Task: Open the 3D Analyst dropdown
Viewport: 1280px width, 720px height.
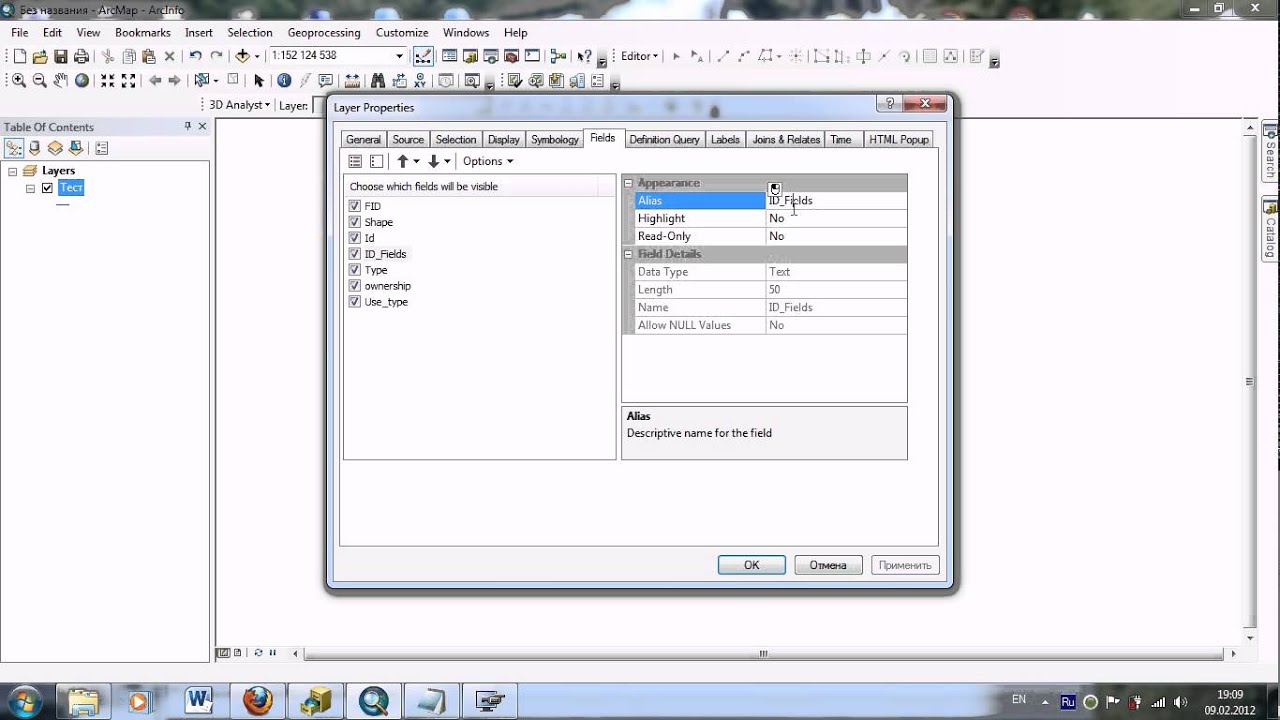Action: [239, 105]
